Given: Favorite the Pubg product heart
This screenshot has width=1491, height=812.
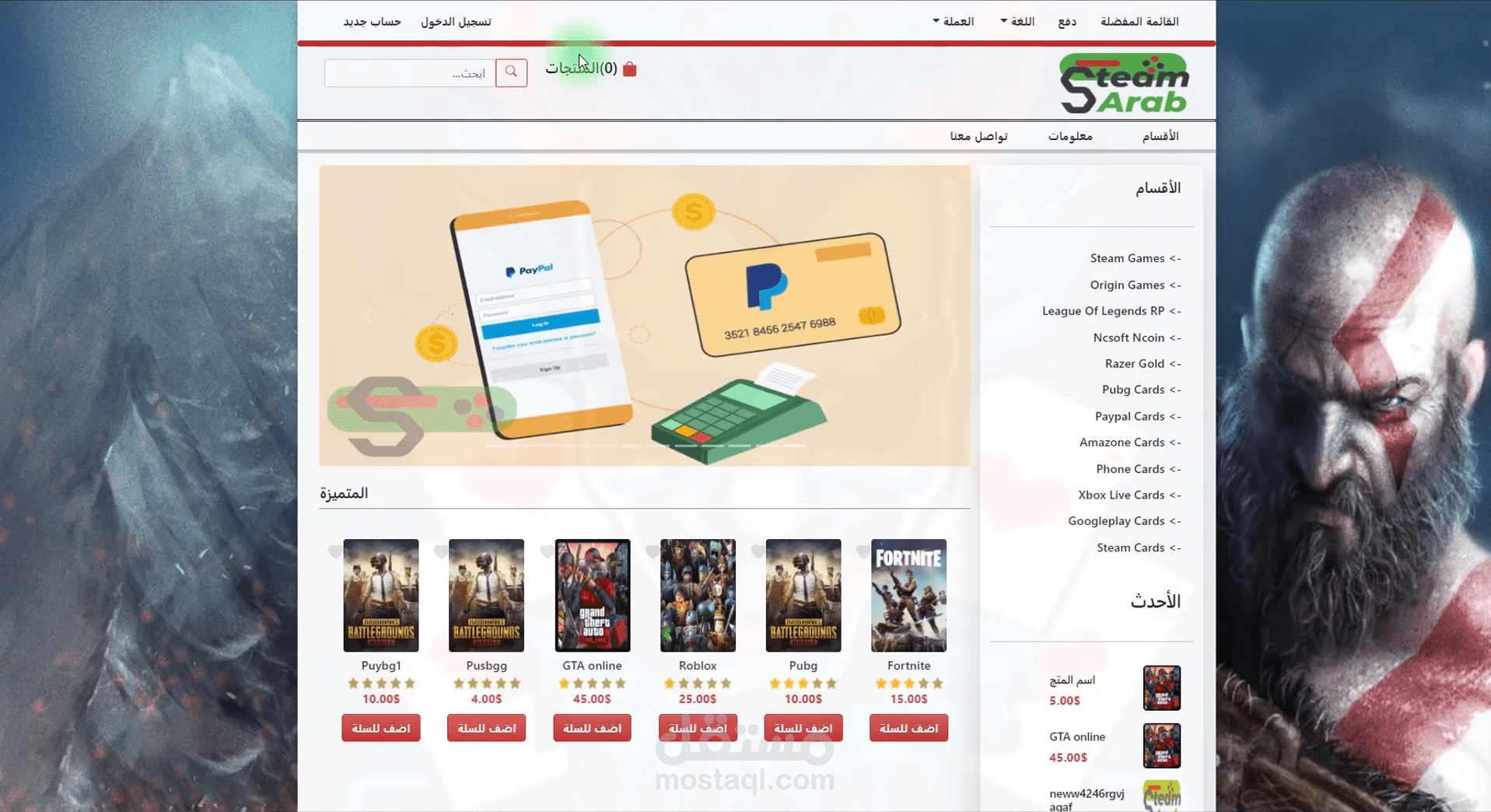Looking at the screenshot, I should coord(758,551).
